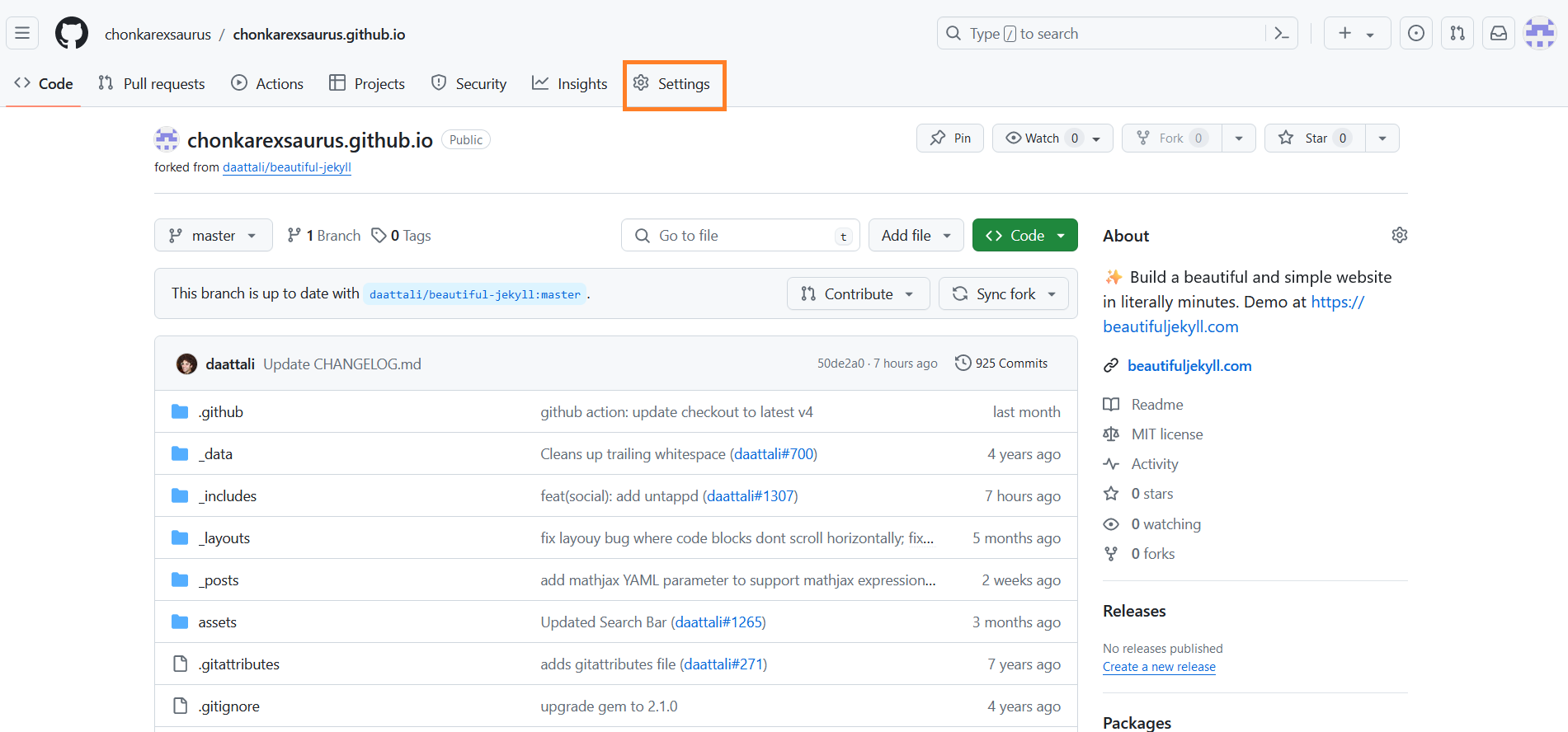Open beautifuljekyll.com website link
The height and width of the screenshot is (732, 1568).
coord(1189,366)
